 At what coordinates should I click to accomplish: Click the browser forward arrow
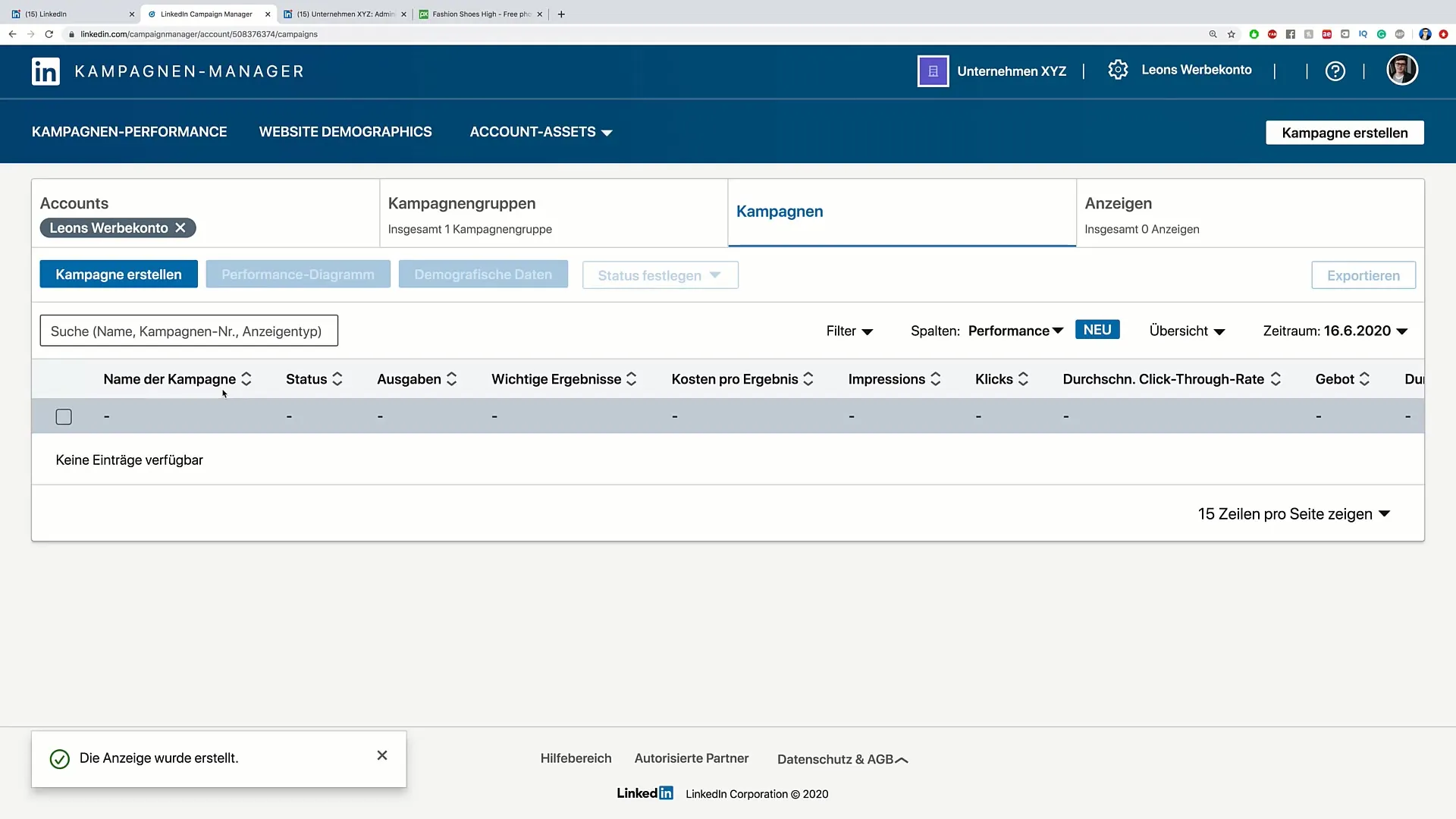pos(30,34)
